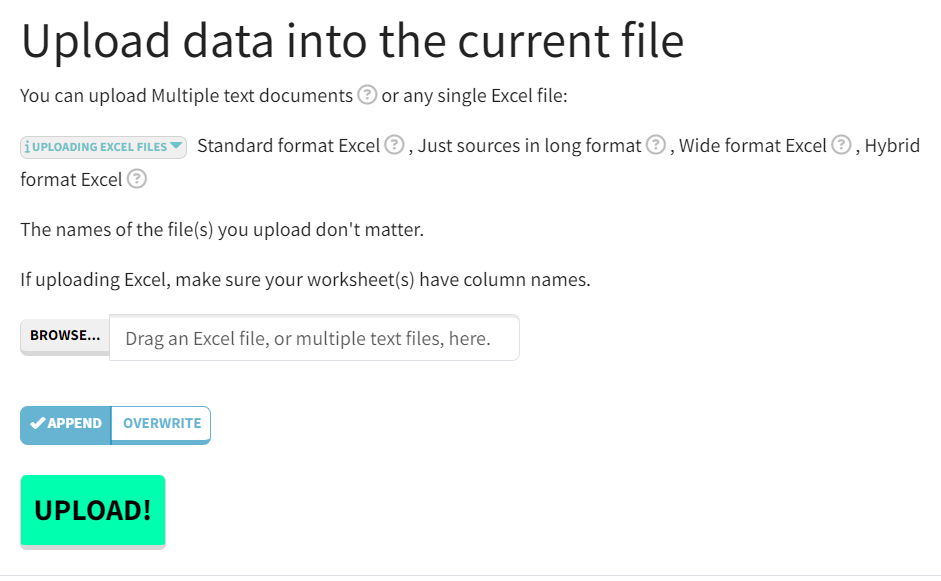This screenshot has width=941, height=581.
Task: Click the drag-an-Excel-file input box
Action: point(314,338)
